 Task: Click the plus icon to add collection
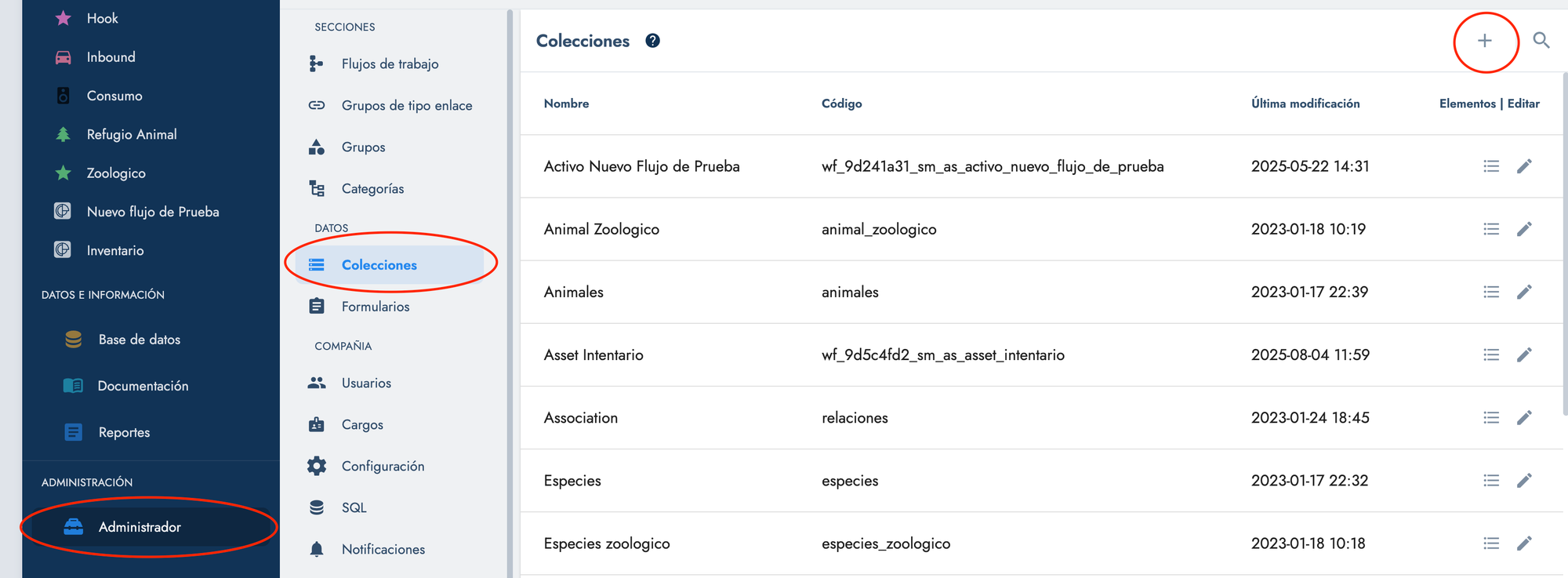[1485, 41]
